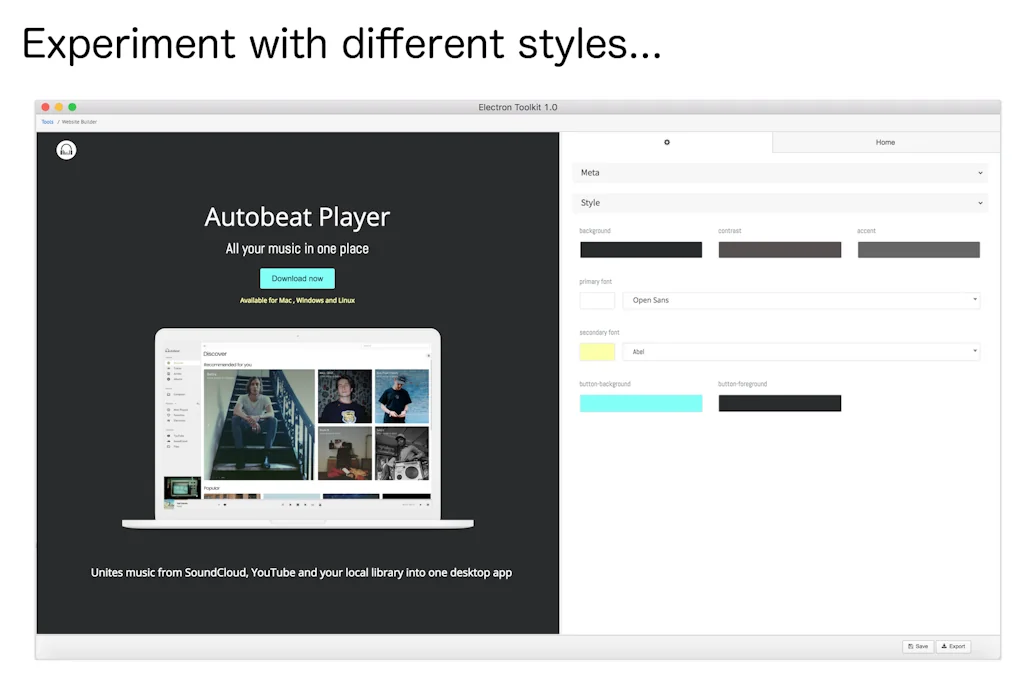Screen dimensions: 1024x681
Task: Click the headphones logo in the site preview
Action: pos(65,149)
